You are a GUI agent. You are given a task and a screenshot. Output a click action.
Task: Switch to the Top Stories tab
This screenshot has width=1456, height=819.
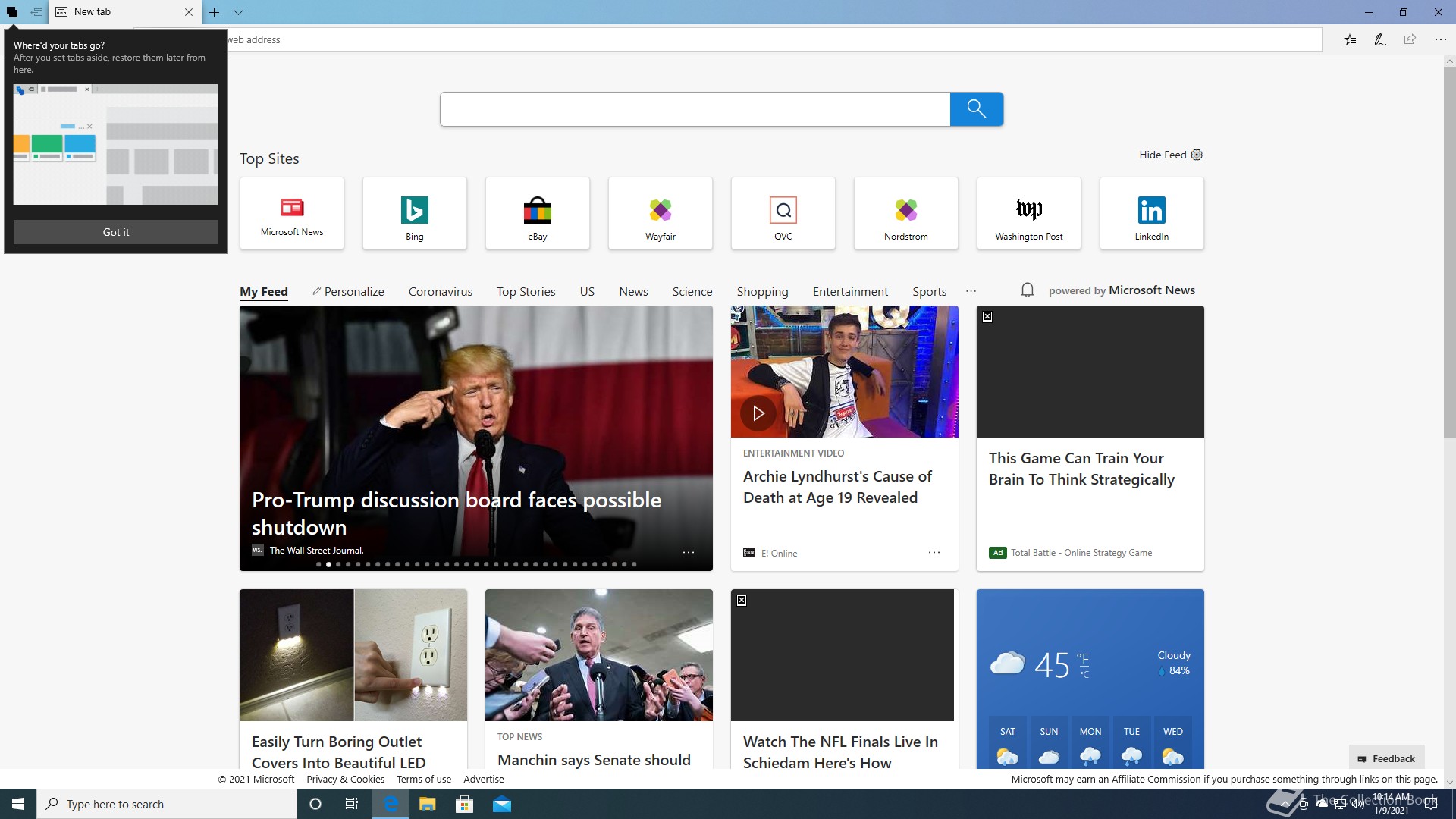(526, 292)
